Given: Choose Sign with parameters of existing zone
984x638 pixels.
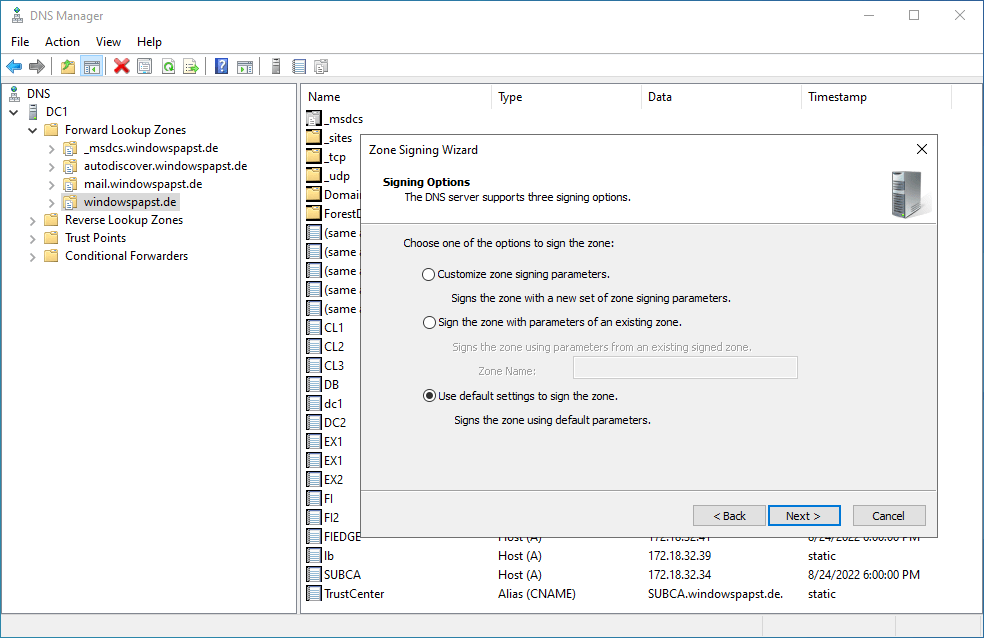Looking at the screenshot, I should pyautogui.click(x=429, y=323).
